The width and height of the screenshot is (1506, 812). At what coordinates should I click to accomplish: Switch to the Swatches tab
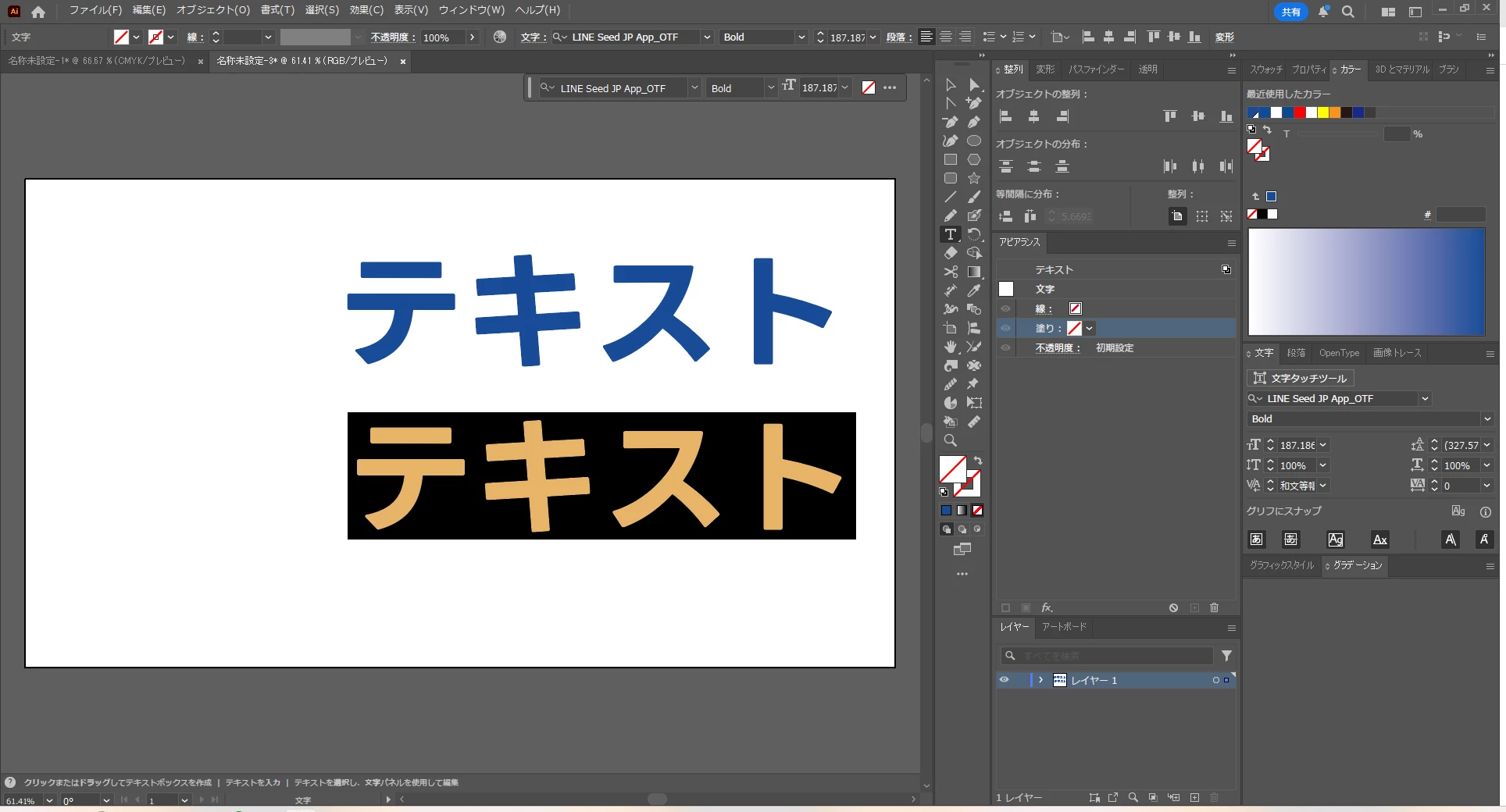point(1265,69)
